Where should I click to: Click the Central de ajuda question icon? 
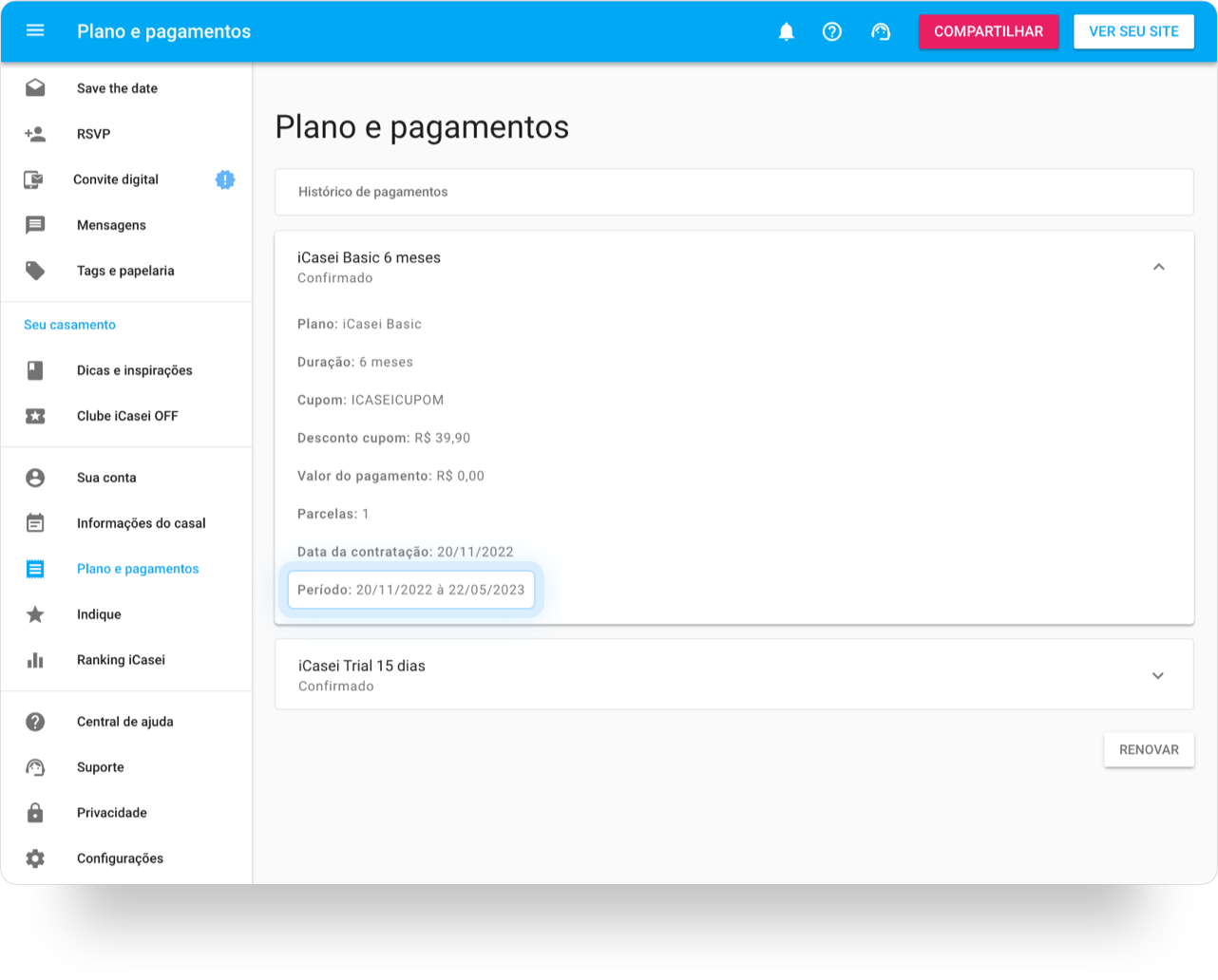(x=35, y=722)
